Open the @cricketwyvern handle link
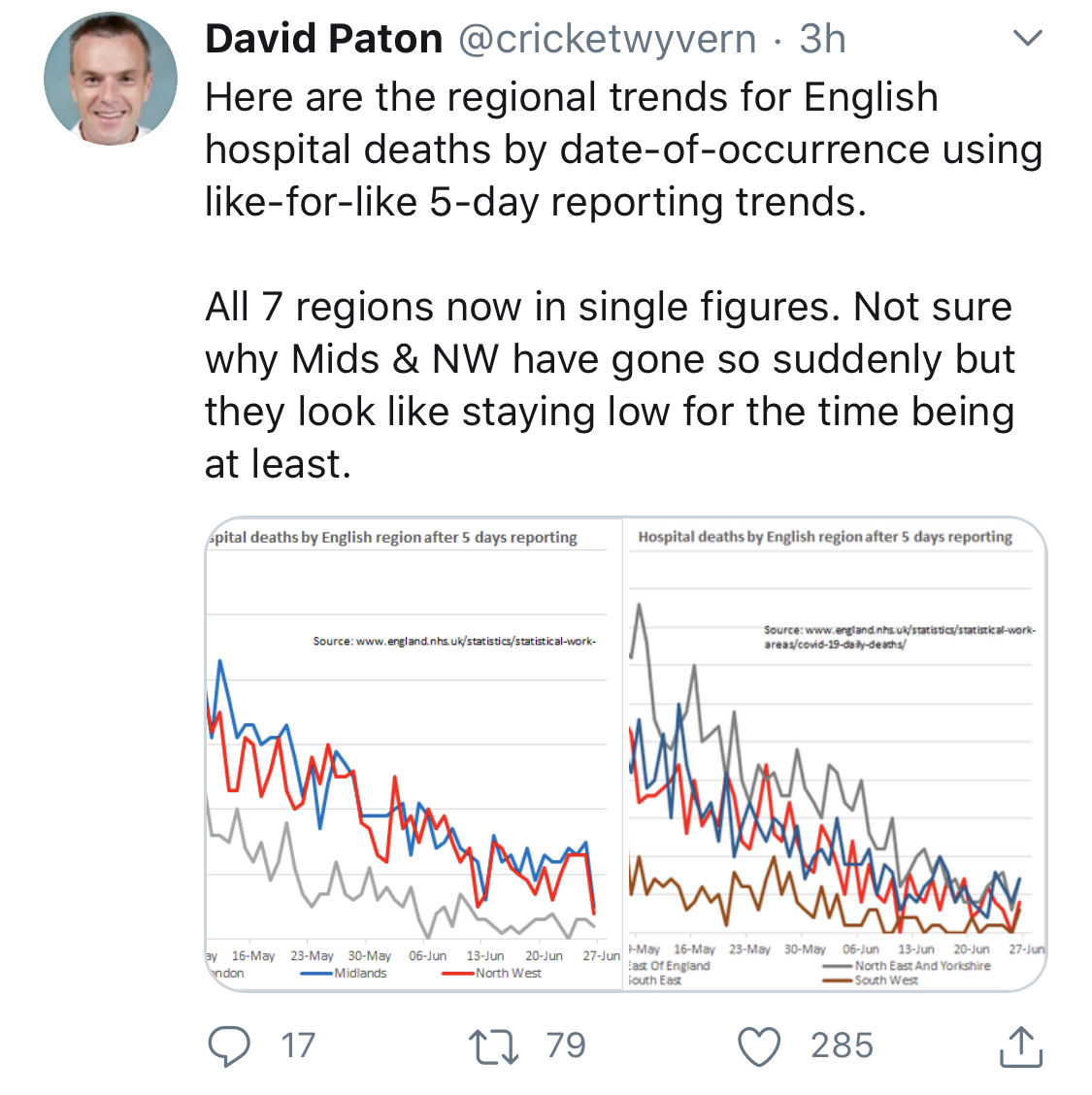Image resolution: width=1092 pixels, height=1095 pixels. (607, 39)
